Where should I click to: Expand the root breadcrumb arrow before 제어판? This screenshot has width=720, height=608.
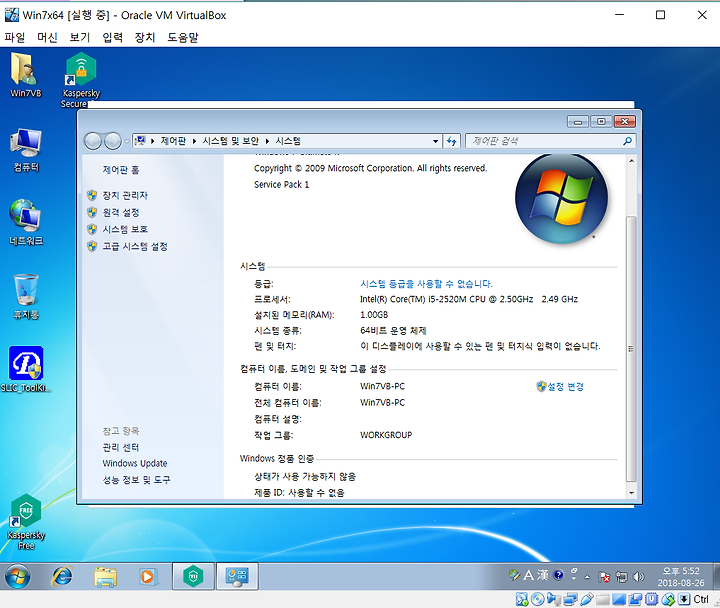[152, 141]
